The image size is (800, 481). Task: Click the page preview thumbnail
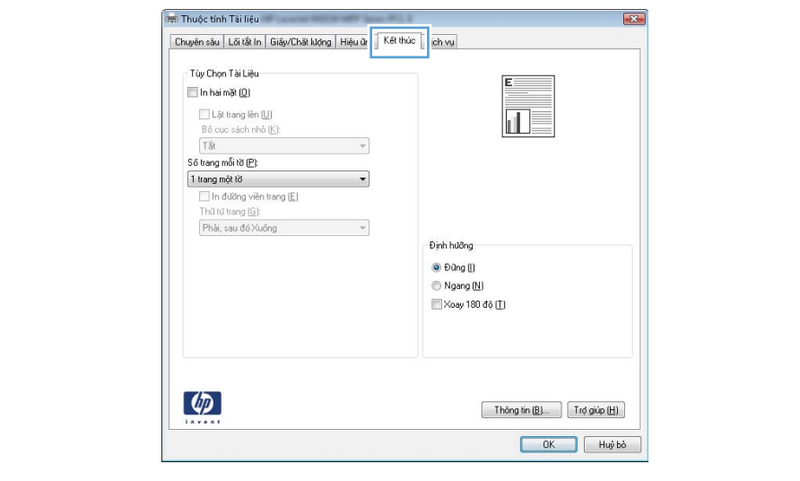[x=528, y=106]
